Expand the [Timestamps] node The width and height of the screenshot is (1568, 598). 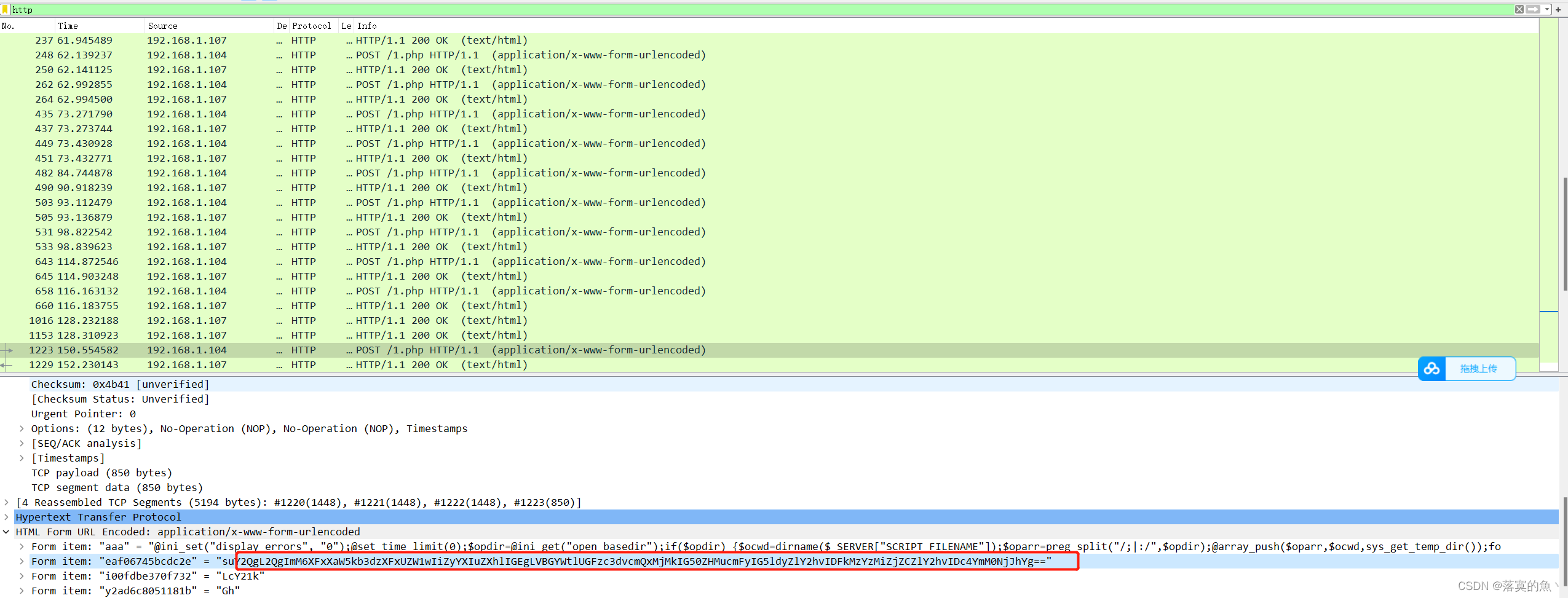(x=22, y=458)
